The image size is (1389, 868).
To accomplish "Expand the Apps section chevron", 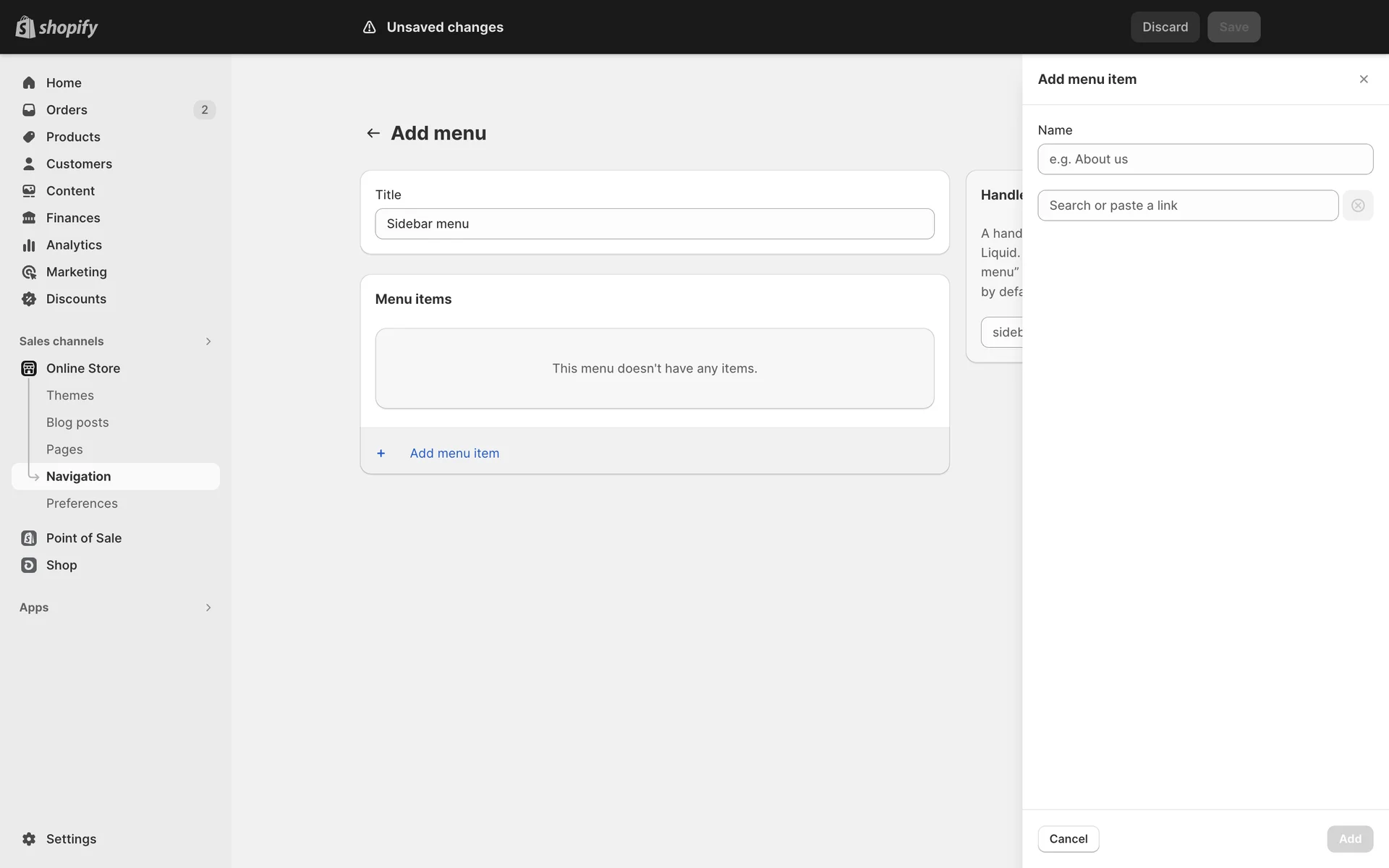I will pos(208,608).
